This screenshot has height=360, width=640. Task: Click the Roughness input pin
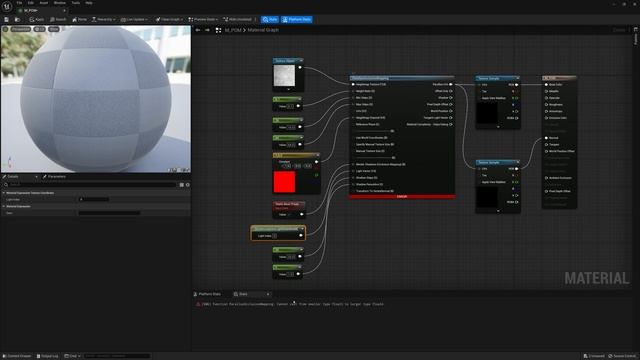pyautogui.click(x=546, y=104)
